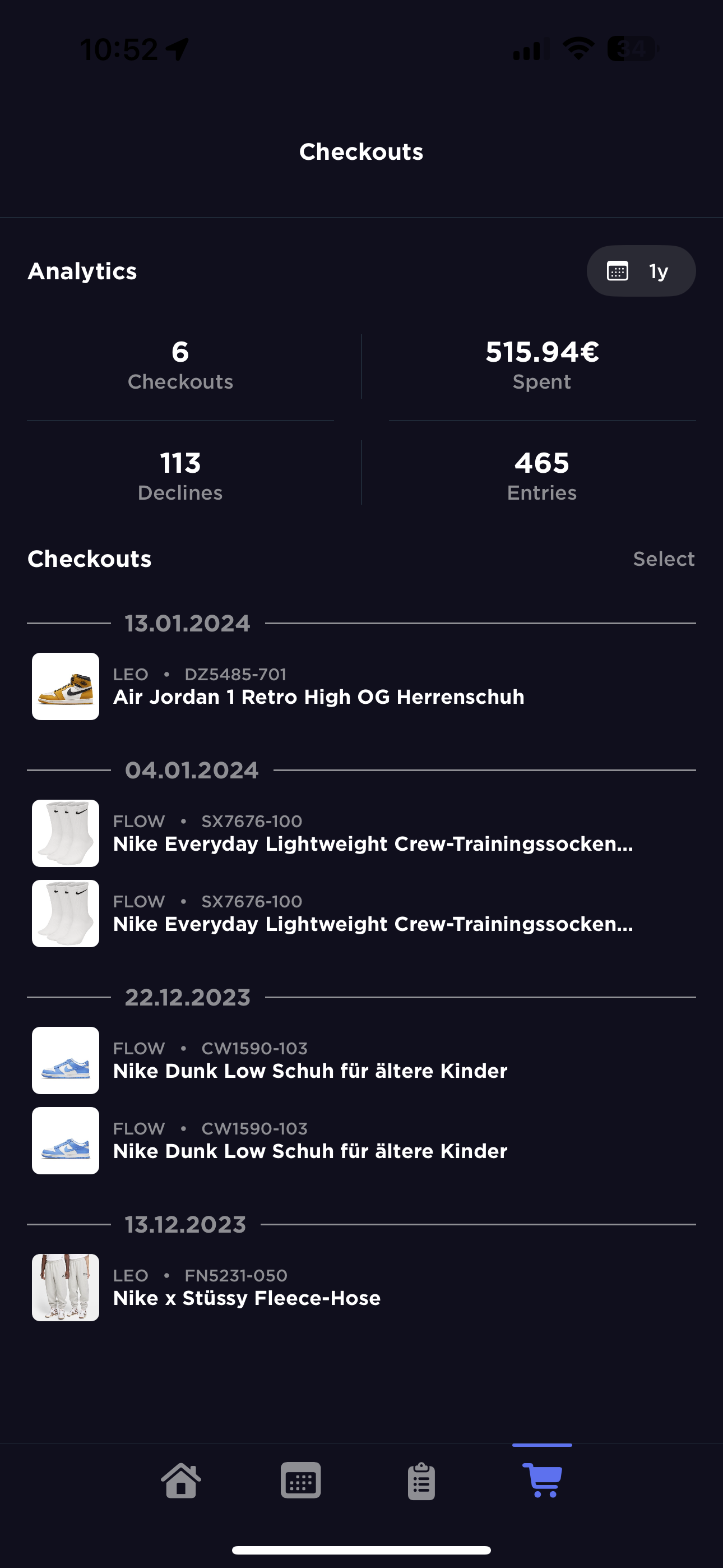Open the home tab icon
Screen dimensions: 723x1568
[x=180, y=1481]
